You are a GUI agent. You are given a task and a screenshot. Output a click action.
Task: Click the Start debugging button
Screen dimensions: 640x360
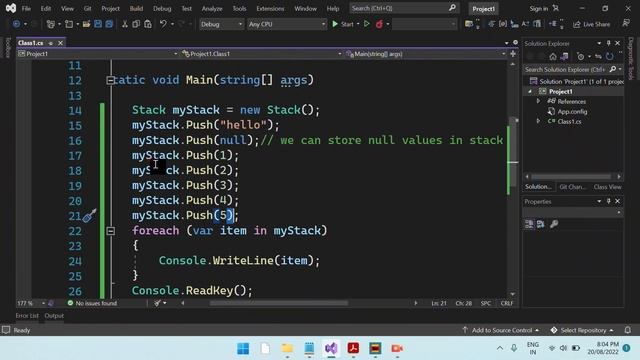coord(343,24)
